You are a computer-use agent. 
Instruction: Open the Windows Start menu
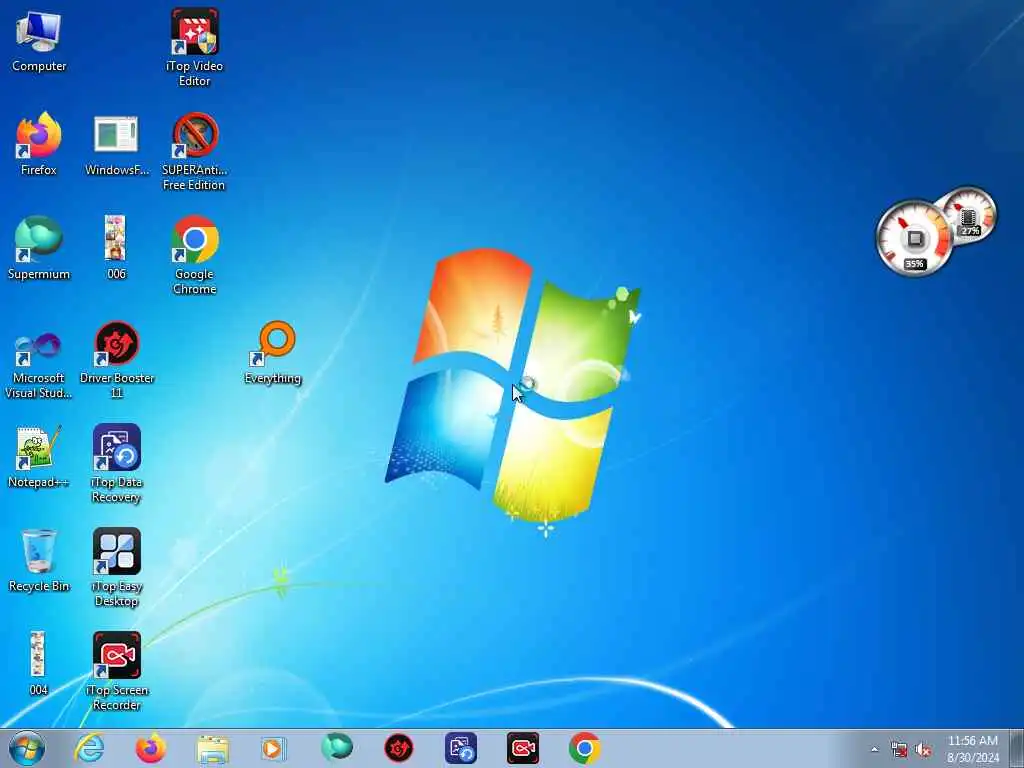27,748
